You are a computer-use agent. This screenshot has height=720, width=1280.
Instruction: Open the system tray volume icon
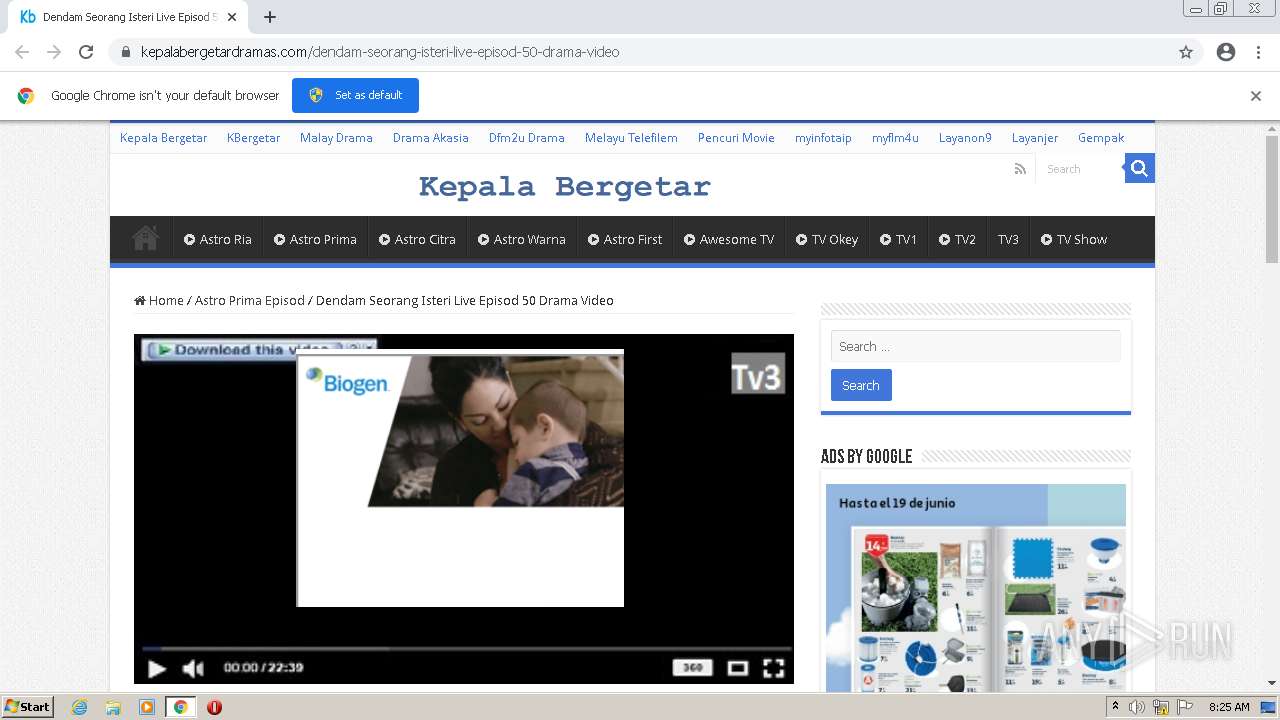click(x=1137, y=707)
